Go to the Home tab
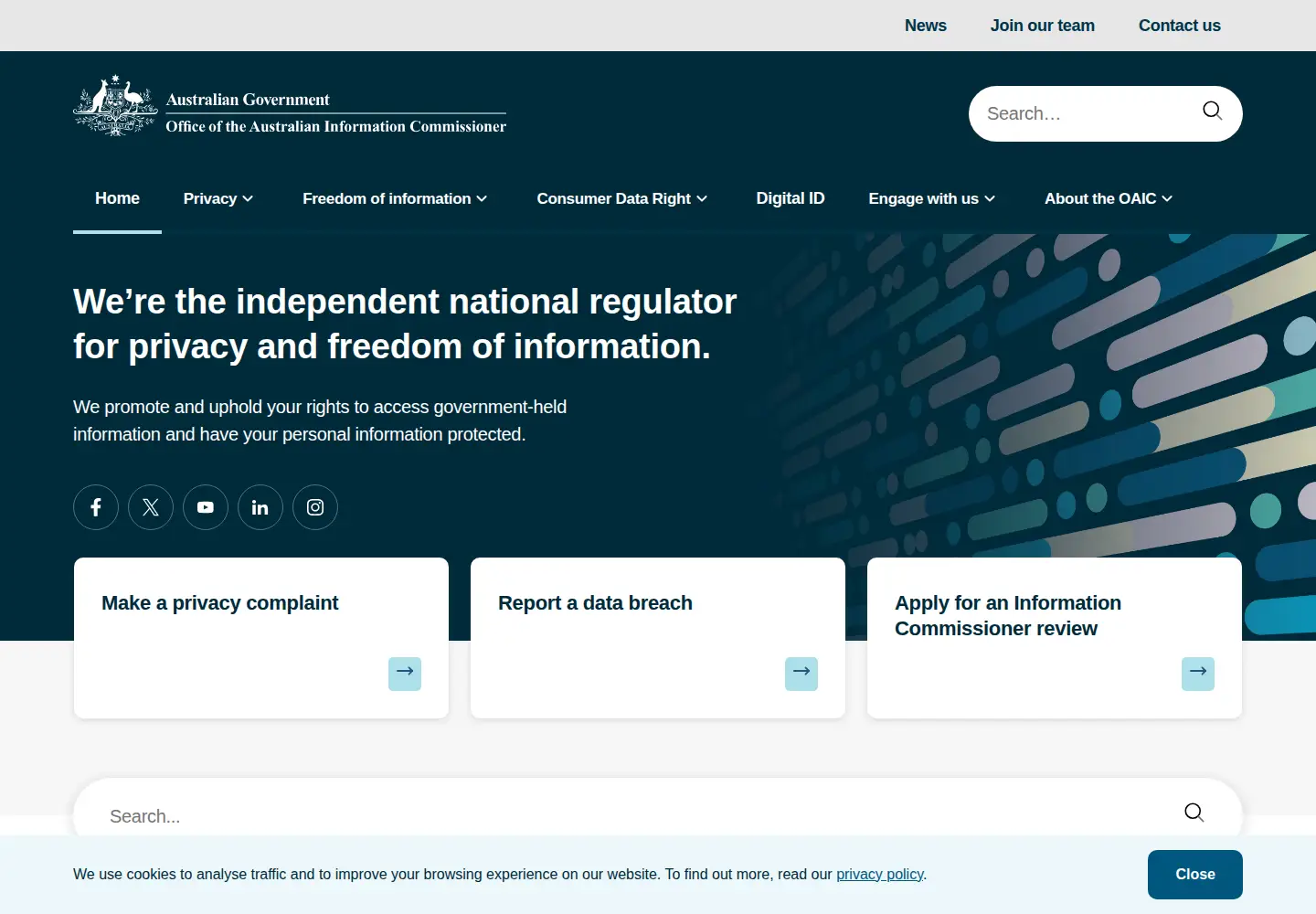The image size is (1316, 914). (x=117, y=198)
